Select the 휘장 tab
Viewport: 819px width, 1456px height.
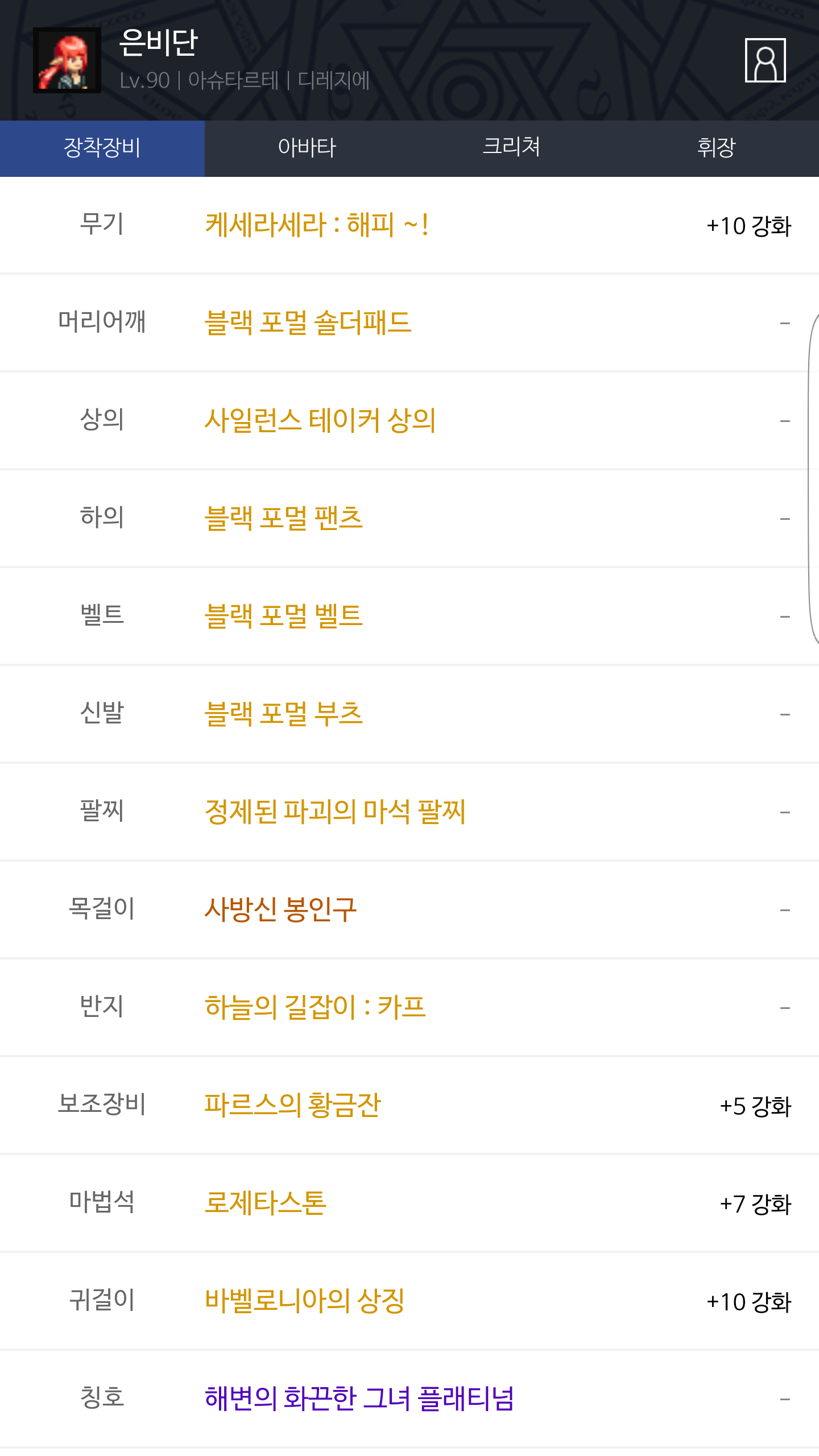tap(716, 148)
